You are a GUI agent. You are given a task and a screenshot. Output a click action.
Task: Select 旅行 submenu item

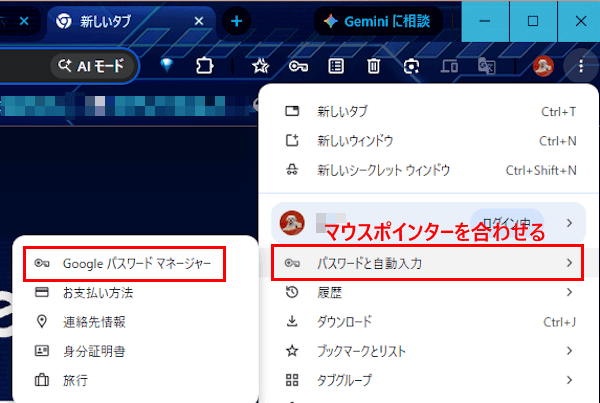[x=135, y=380]
